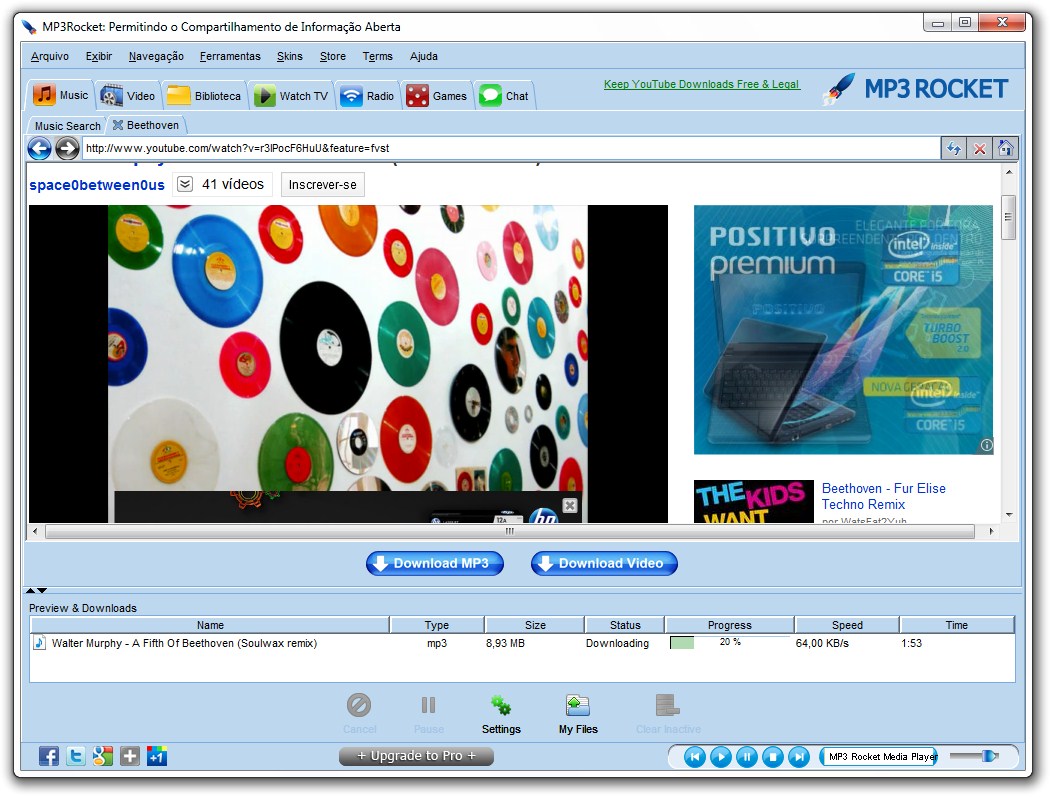Select the Games tab

pyautogui.click(x=436, y=96)
